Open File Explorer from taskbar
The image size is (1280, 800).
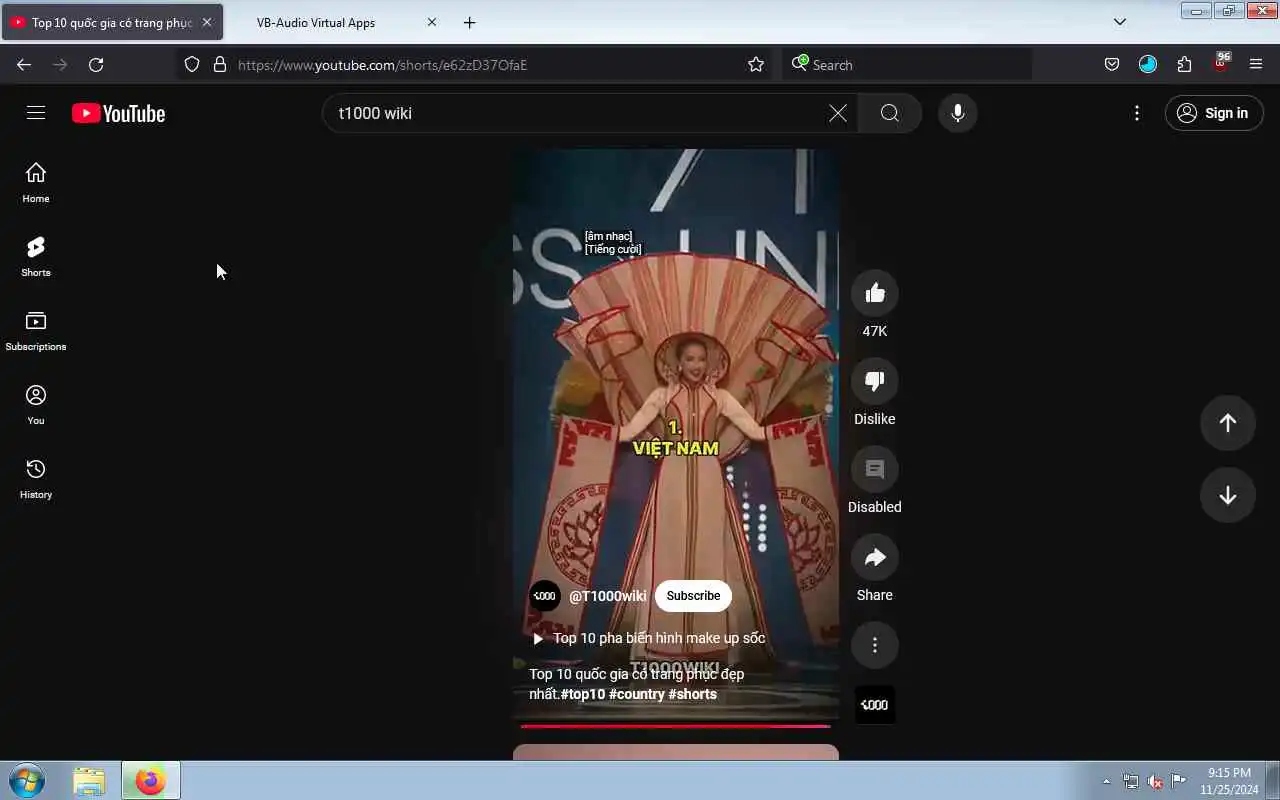click(x=89, y=781)
